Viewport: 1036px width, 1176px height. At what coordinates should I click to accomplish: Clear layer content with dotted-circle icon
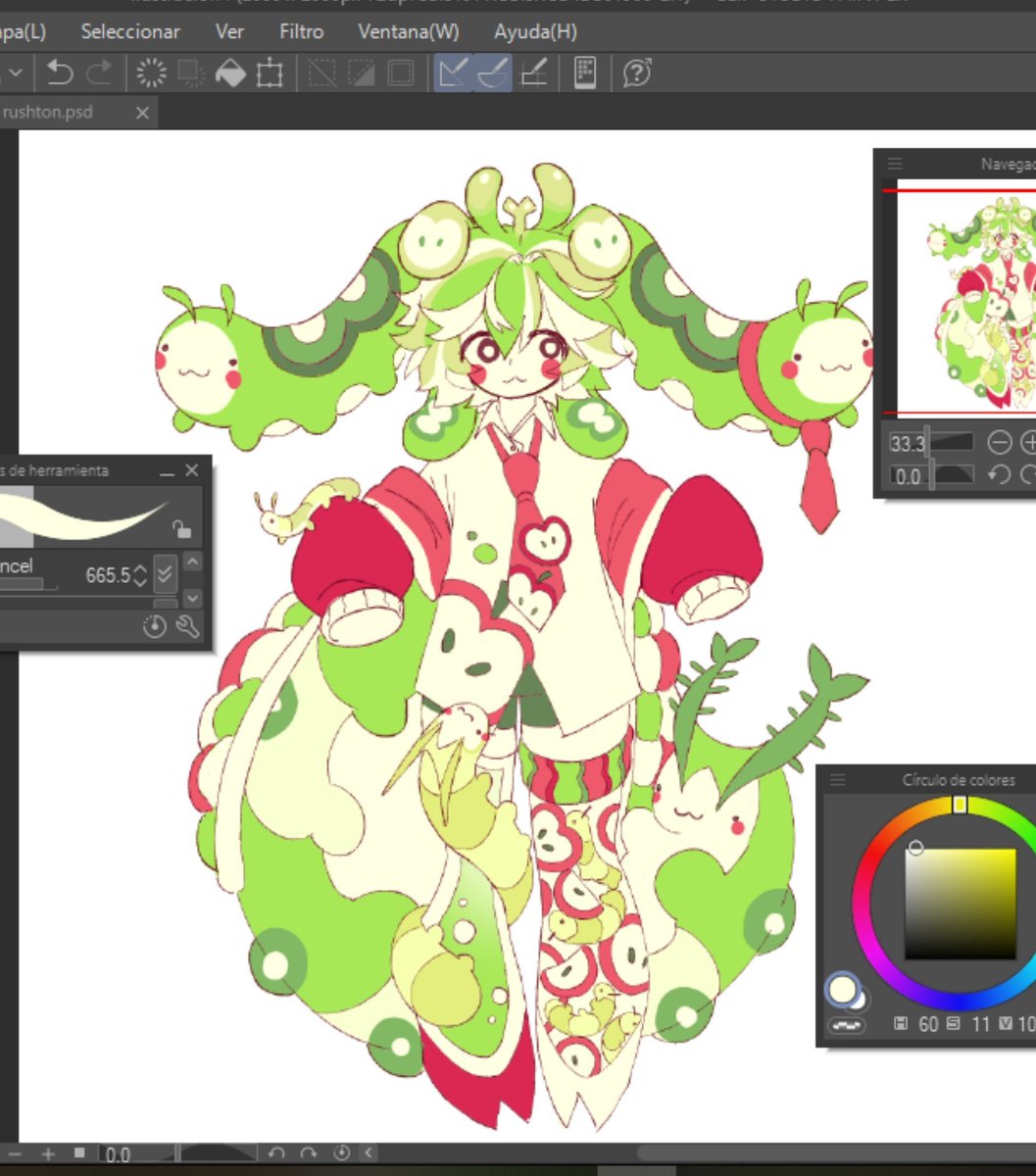click(x=151, y=73)
